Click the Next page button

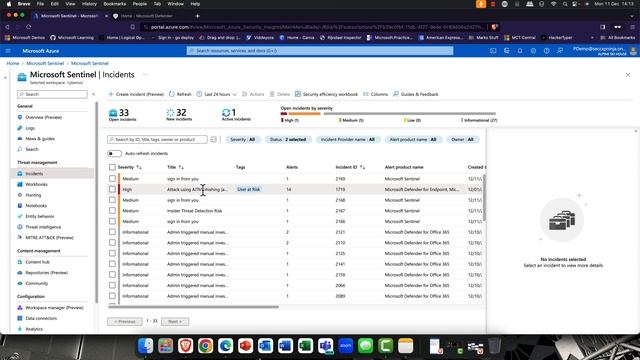pyautogui.click(x=175, y=322)
